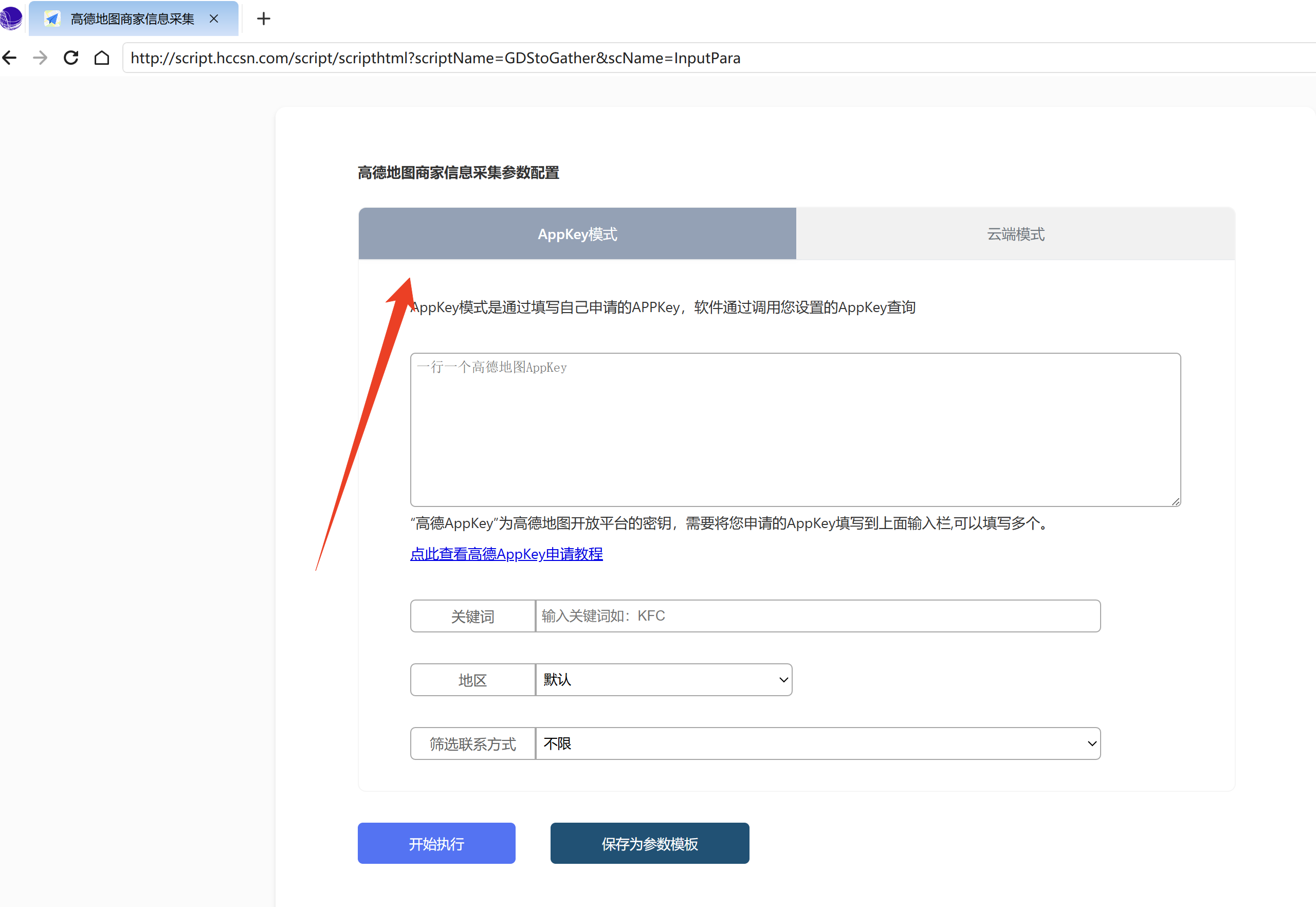
Task: Click the “高德AppKey”为高德地图开放平台的密钥 note
Action: pos(730,522)
